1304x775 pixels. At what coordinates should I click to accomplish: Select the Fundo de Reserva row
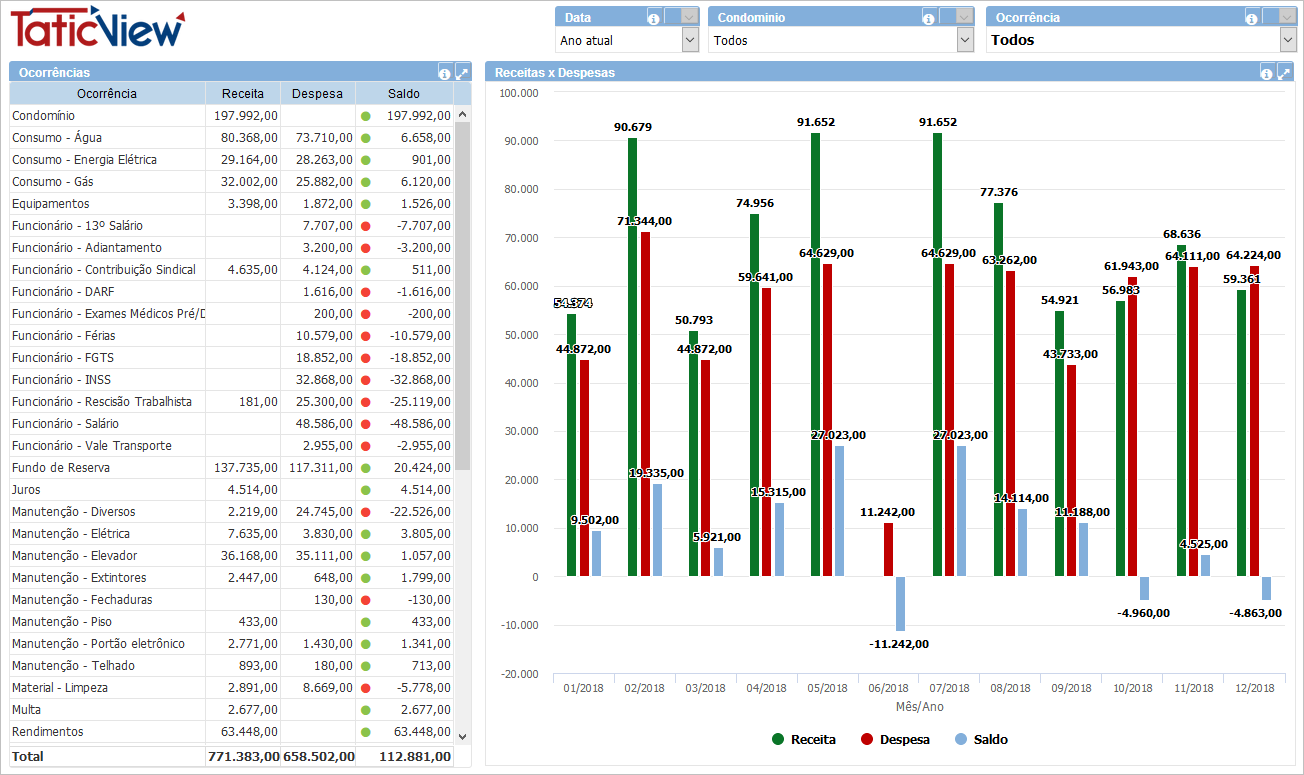[61, 468]
